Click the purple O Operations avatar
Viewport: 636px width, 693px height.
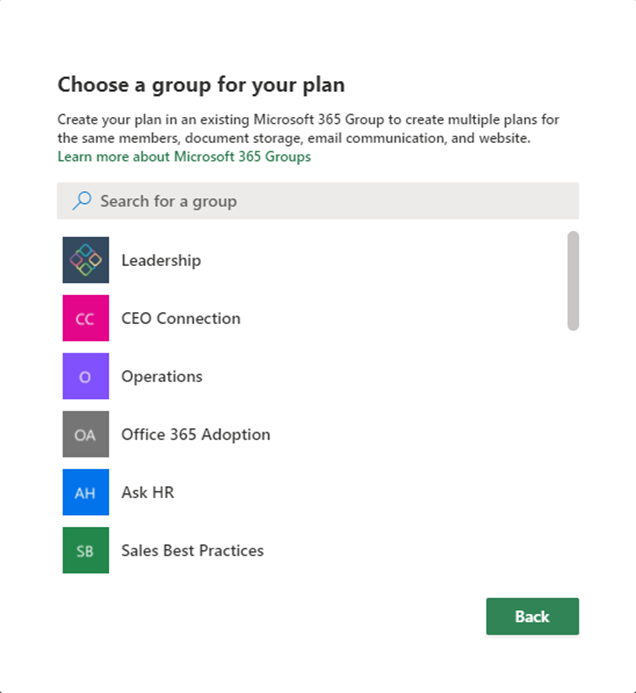86,376
